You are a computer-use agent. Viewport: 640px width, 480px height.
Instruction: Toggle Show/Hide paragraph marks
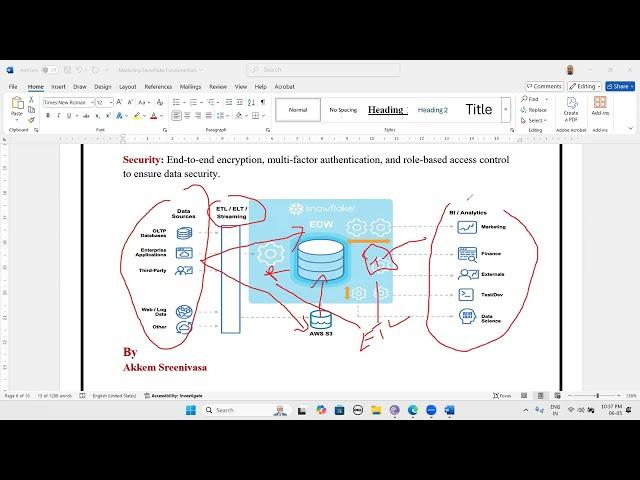point(263,102)
